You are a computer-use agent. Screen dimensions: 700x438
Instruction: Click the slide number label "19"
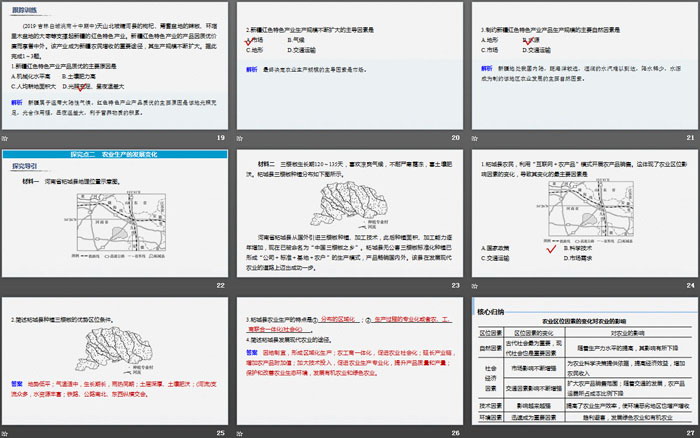(x=221, y=138)
